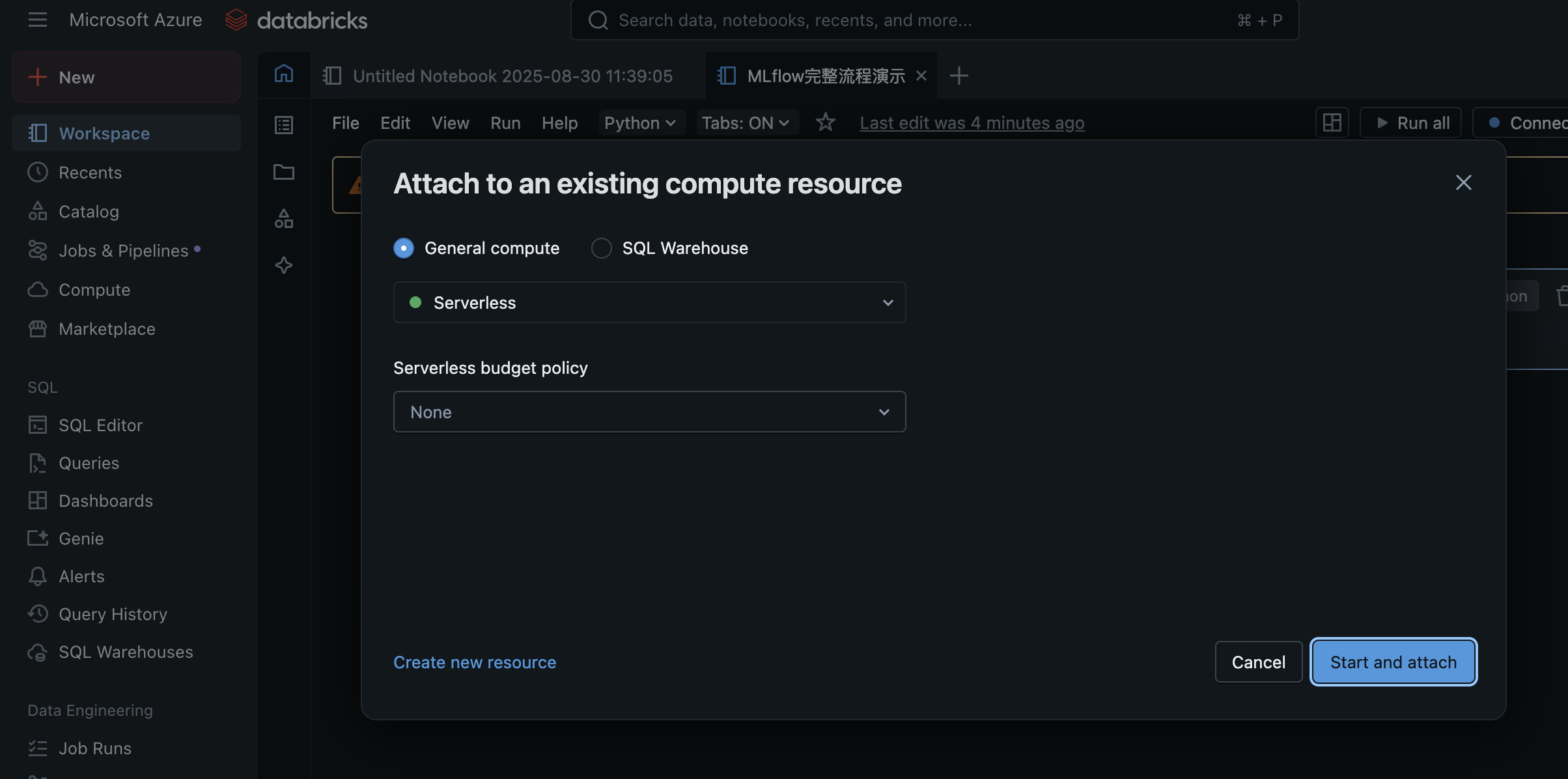Close the MLflow notebook tab

click(921, 76)
